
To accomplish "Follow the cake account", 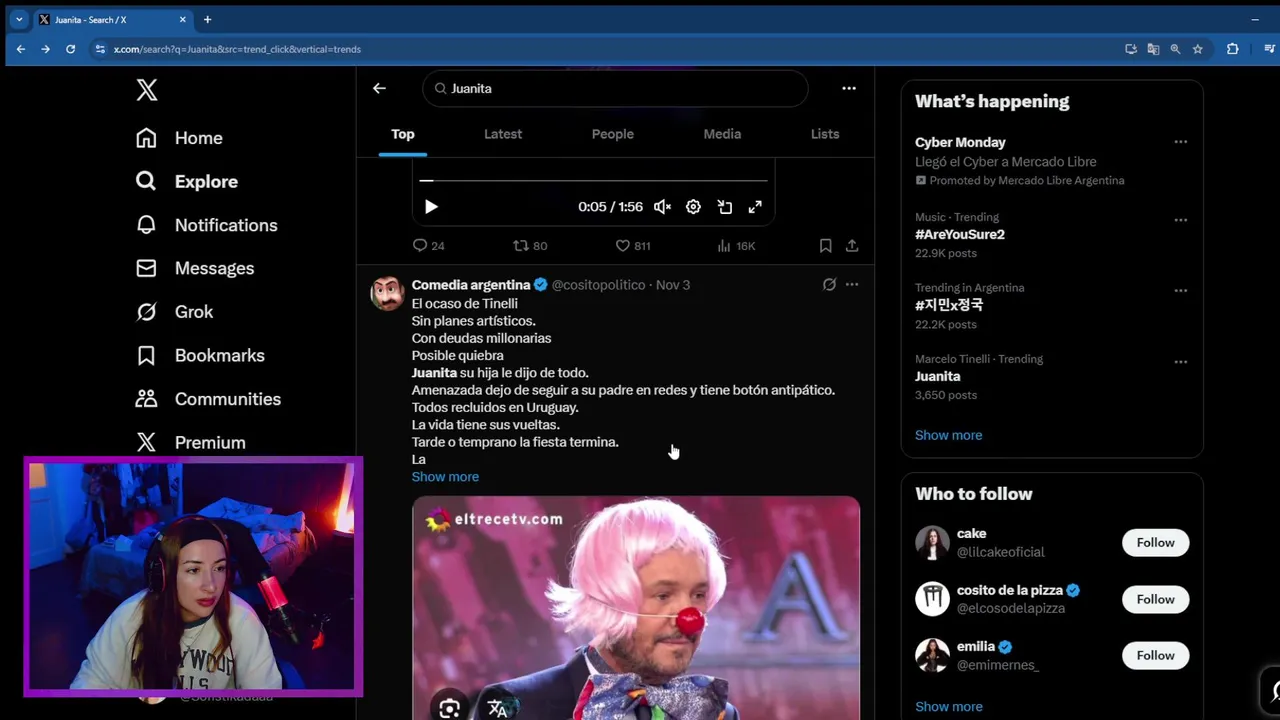I will [1155, 542].
